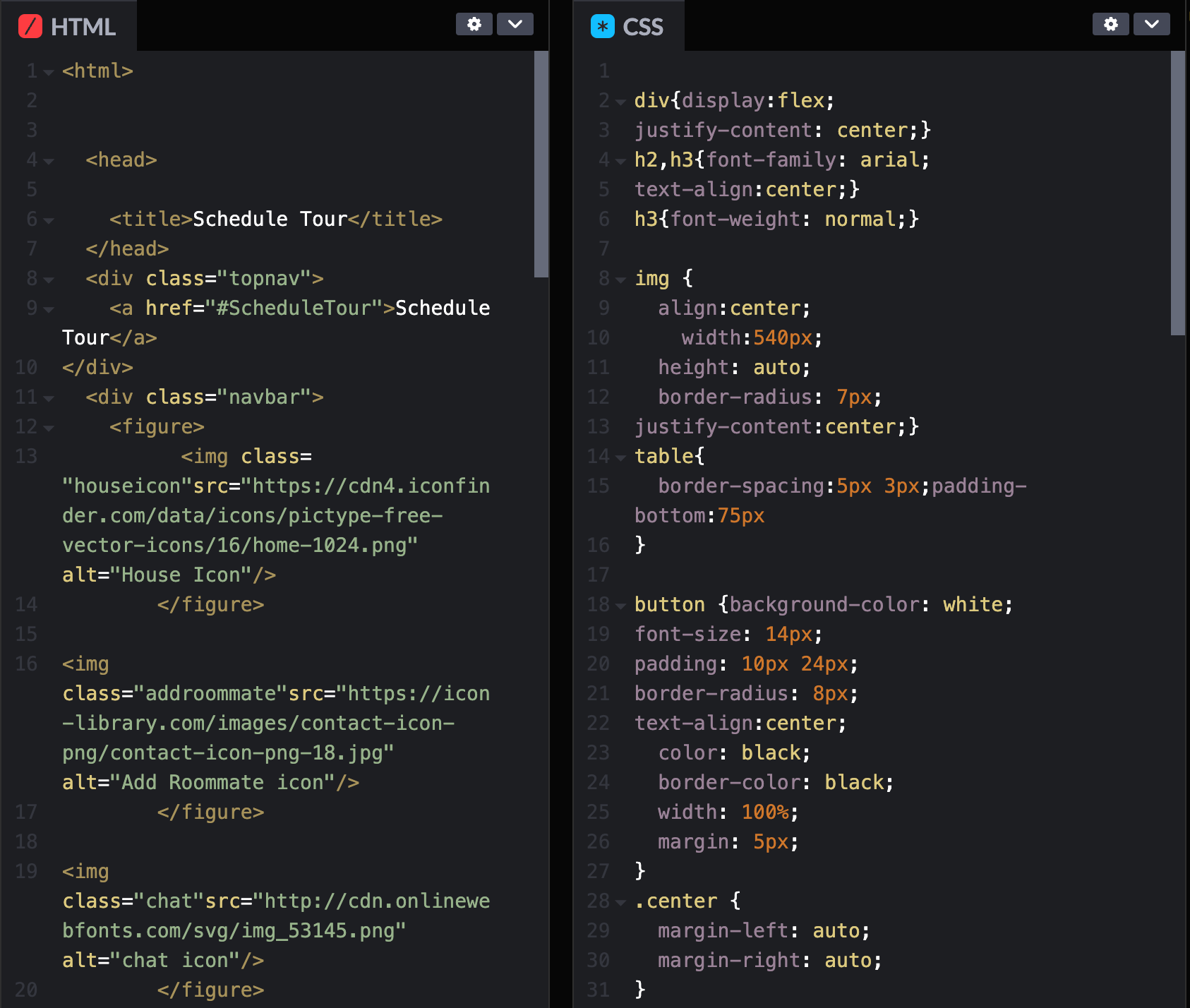The image size is (1190, 1008).
Task: Collapse the <head> tag fold arrow
Action: pos(49,161)
